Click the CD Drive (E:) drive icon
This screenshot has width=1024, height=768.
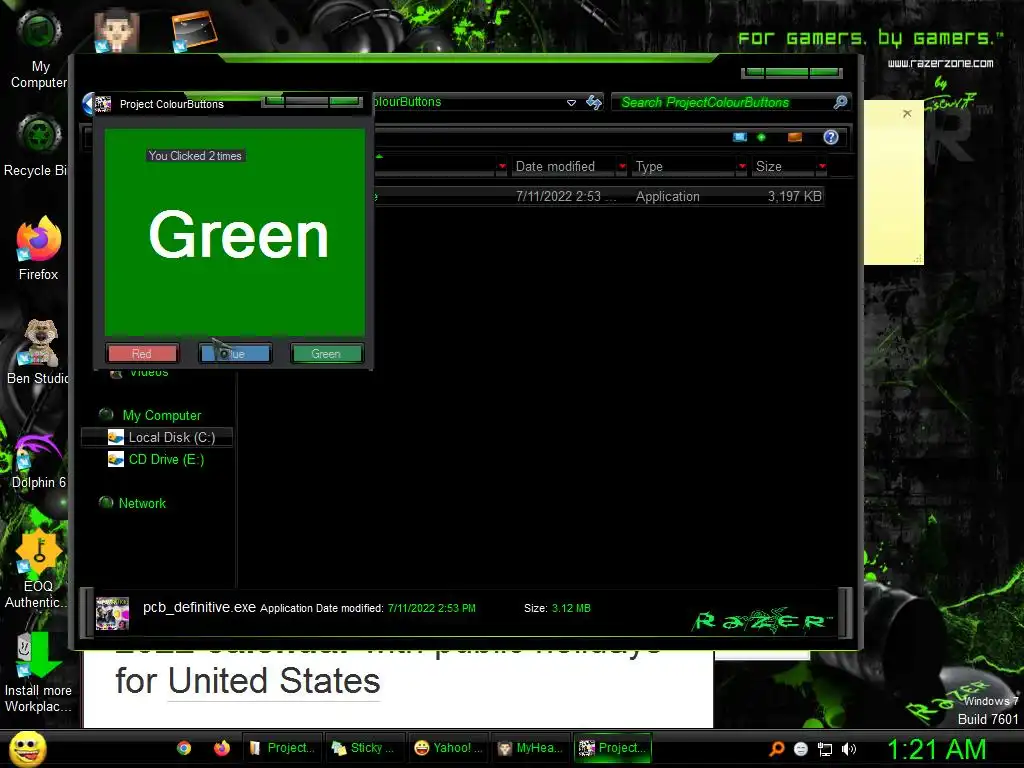116,459
